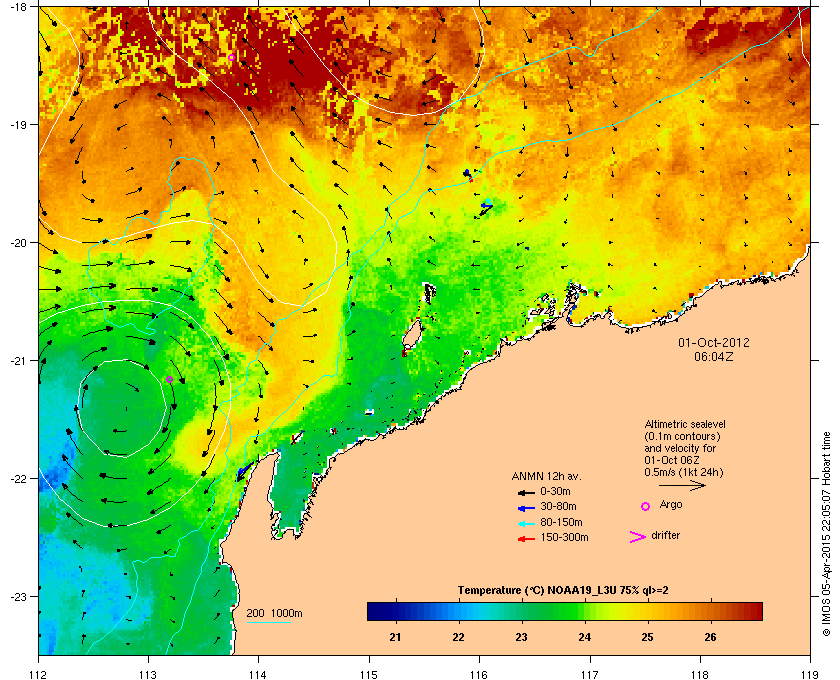
Task: Click the 150-300m depth label
Action: 564,537
